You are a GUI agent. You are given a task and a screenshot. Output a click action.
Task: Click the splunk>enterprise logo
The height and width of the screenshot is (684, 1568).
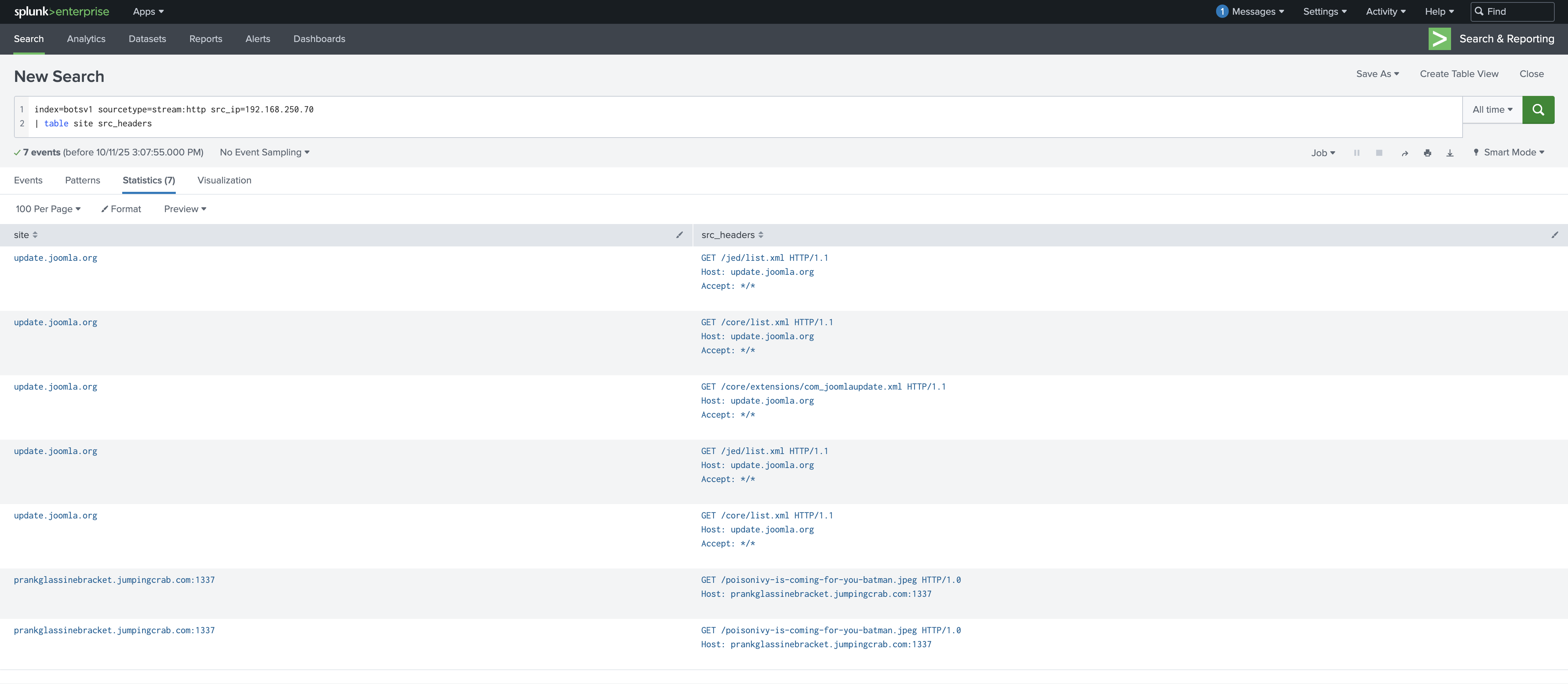[62, 12]
